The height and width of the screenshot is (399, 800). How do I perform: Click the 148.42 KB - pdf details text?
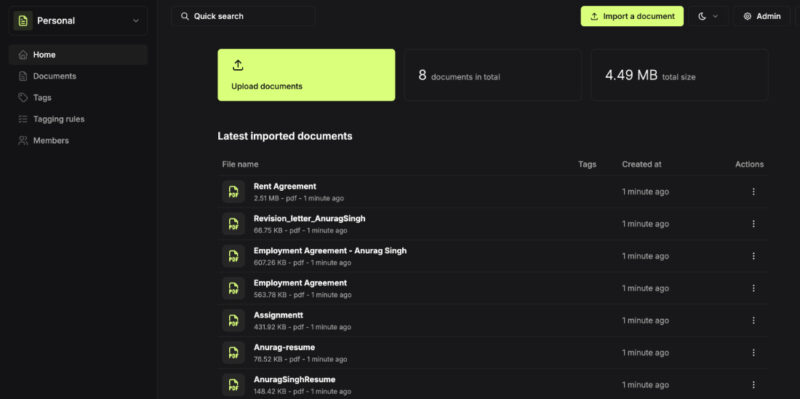(302, 391)
